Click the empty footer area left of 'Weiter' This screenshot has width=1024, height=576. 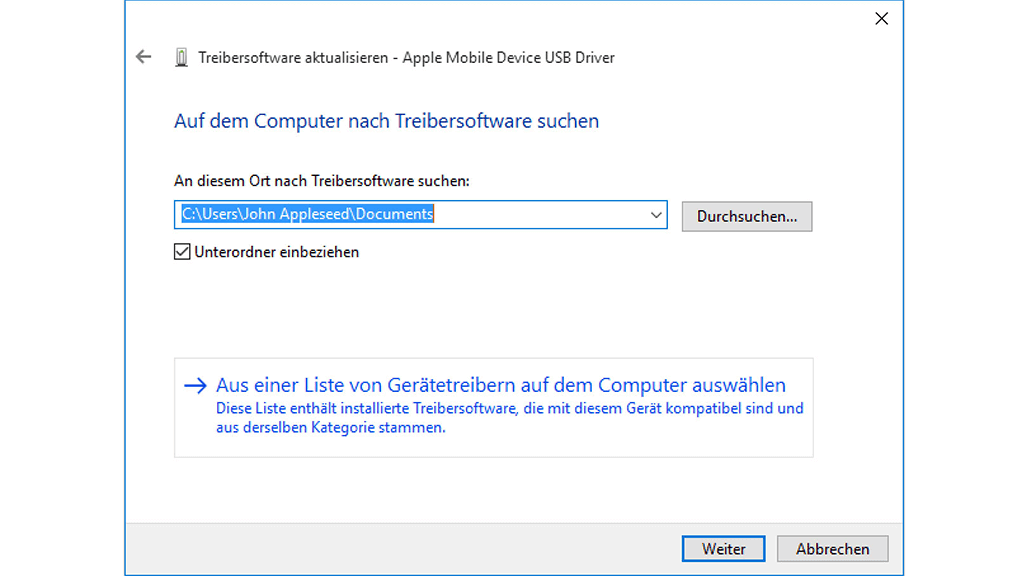pos(400,549)
